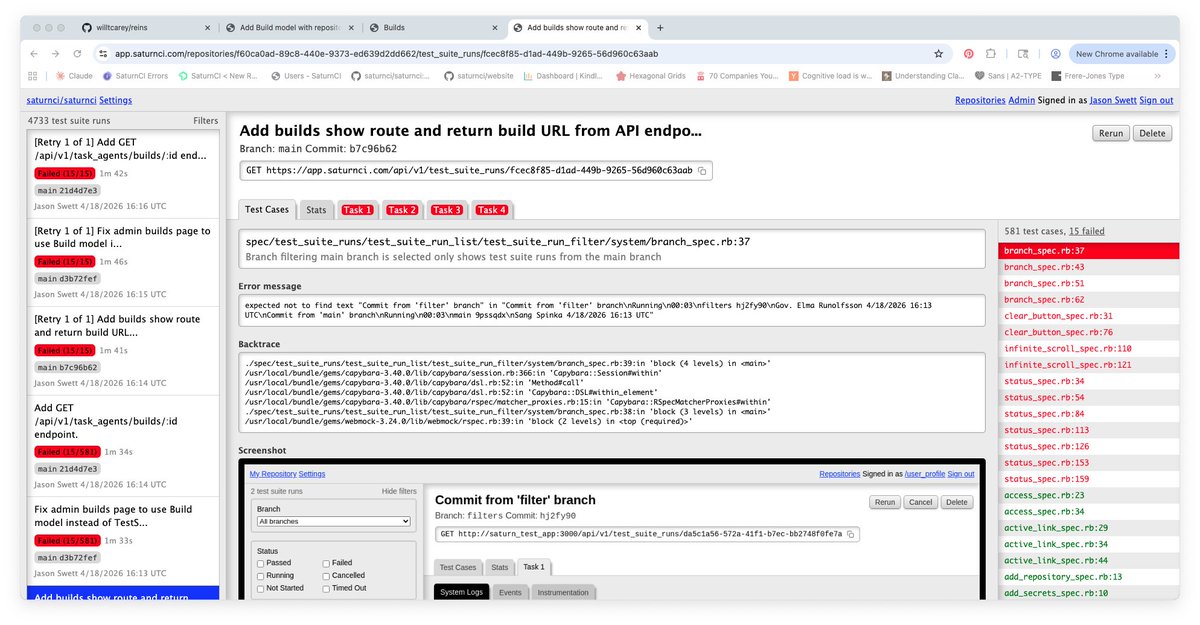The image size is (1200, 625).
Task: Go back with the browser back arrow
Action: point(35,54)
